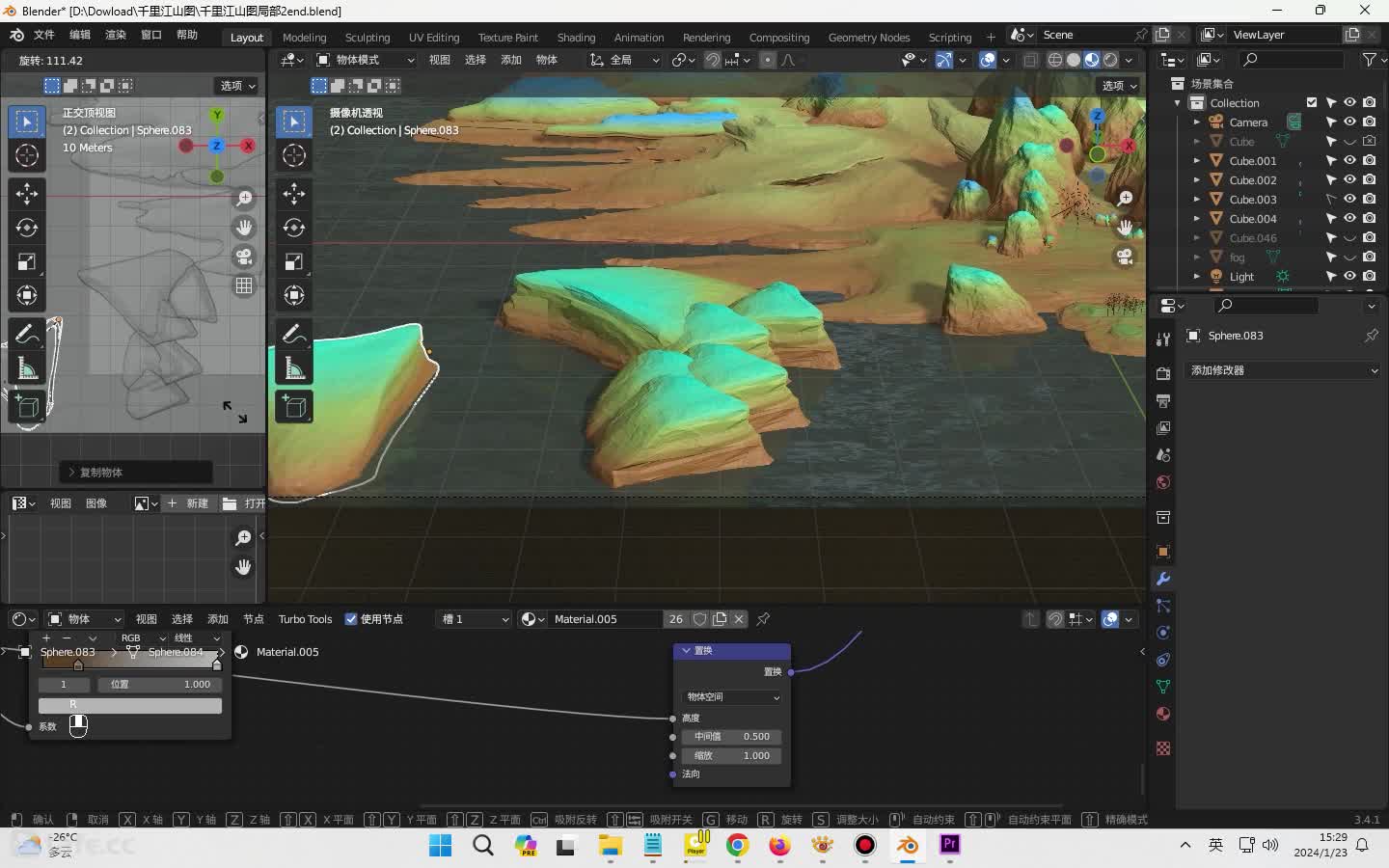
Task: Open the Physics properties tab
Action: (x=1163, y=633)
